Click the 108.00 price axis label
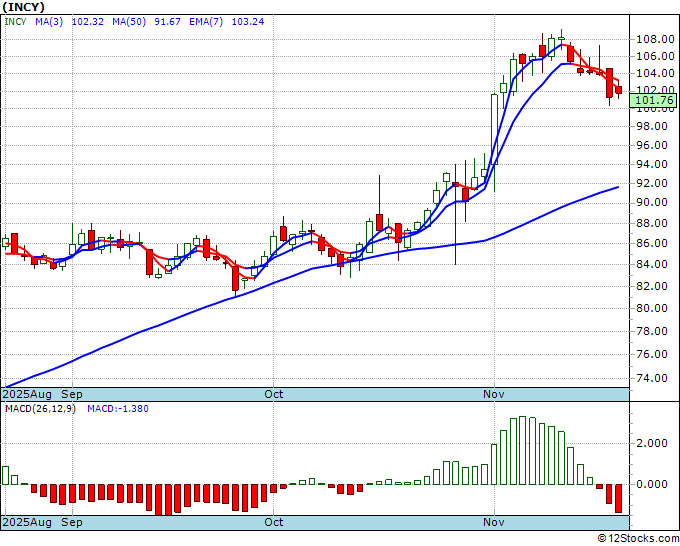This screenshot has height=546, width=680. (x=655, y=40)
